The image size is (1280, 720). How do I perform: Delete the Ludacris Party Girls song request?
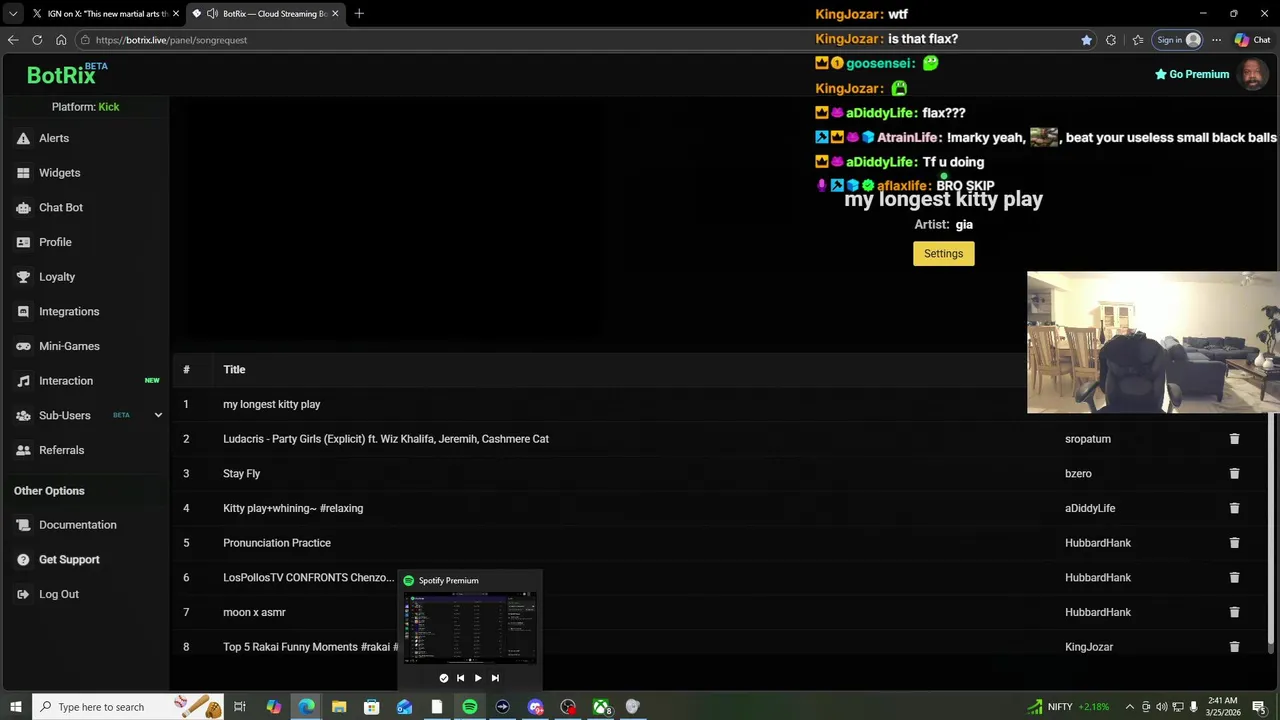[x=1234, y=439]
